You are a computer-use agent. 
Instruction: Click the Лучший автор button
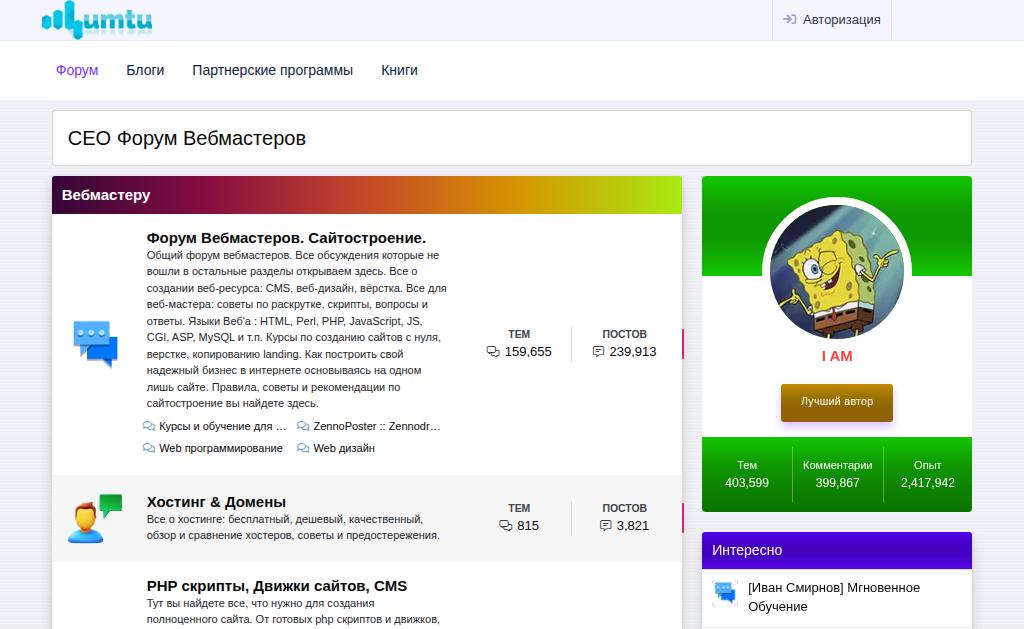click(837, 402)
